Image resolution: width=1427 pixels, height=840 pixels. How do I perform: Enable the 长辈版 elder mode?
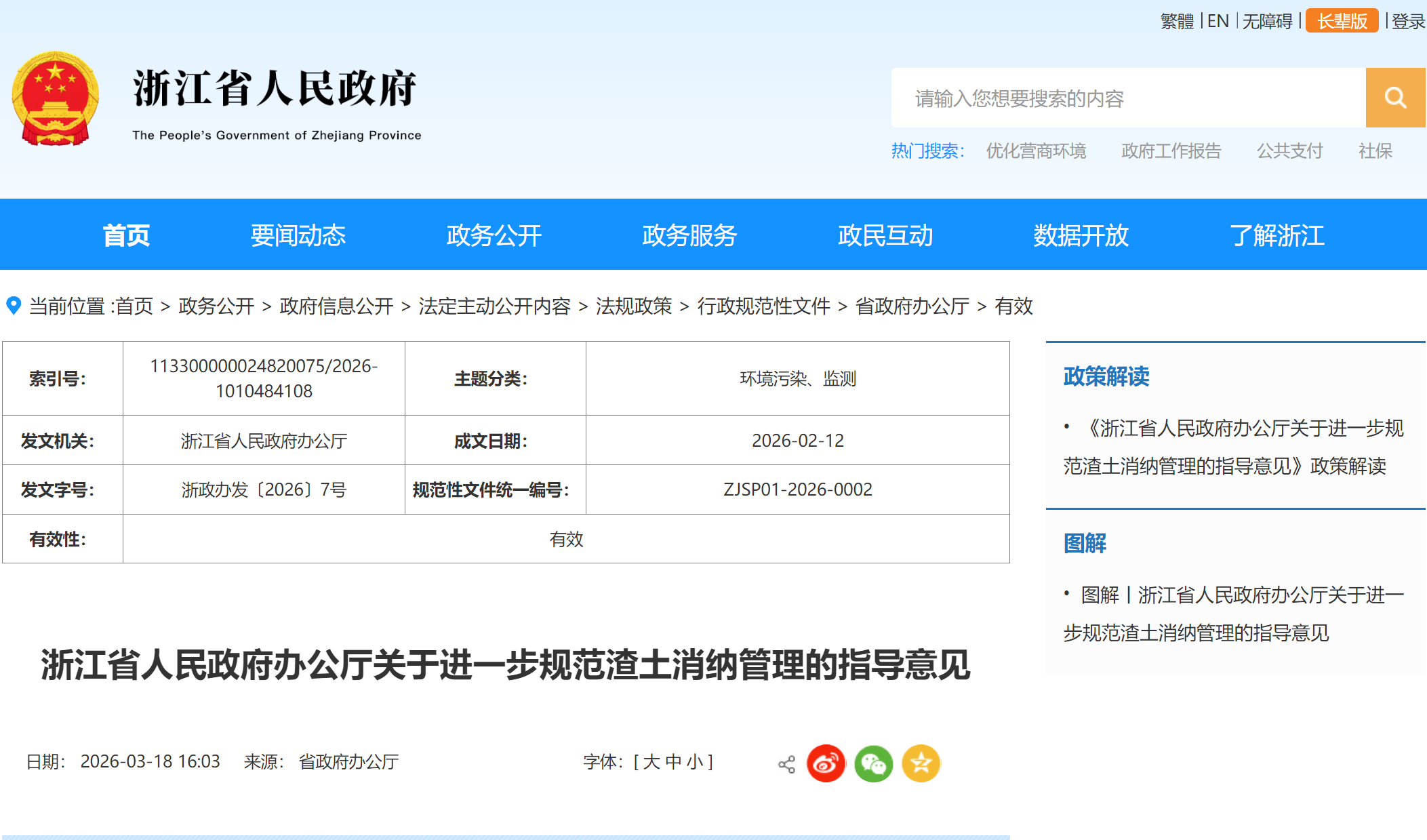[x=1341, y=21]
